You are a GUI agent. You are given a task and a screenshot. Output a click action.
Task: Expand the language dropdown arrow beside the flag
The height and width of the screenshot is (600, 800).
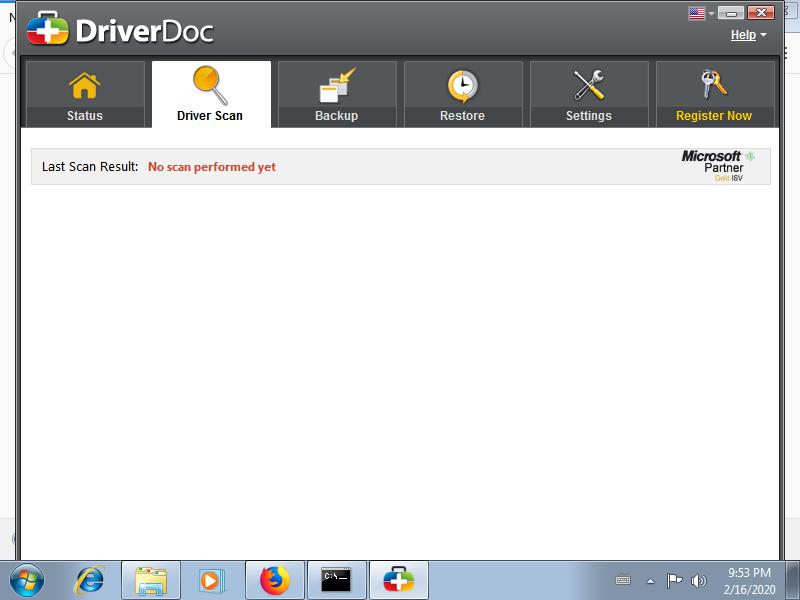pyautogui.click(x=711, y=14)
